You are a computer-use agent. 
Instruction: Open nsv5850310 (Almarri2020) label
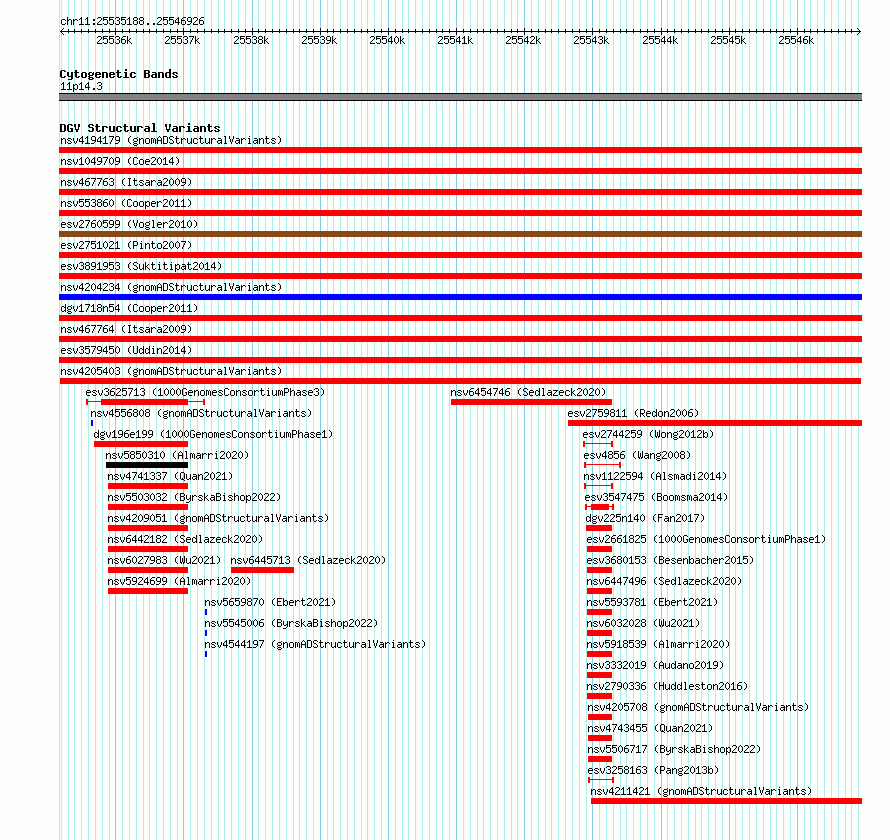click(x=177, y=455)
